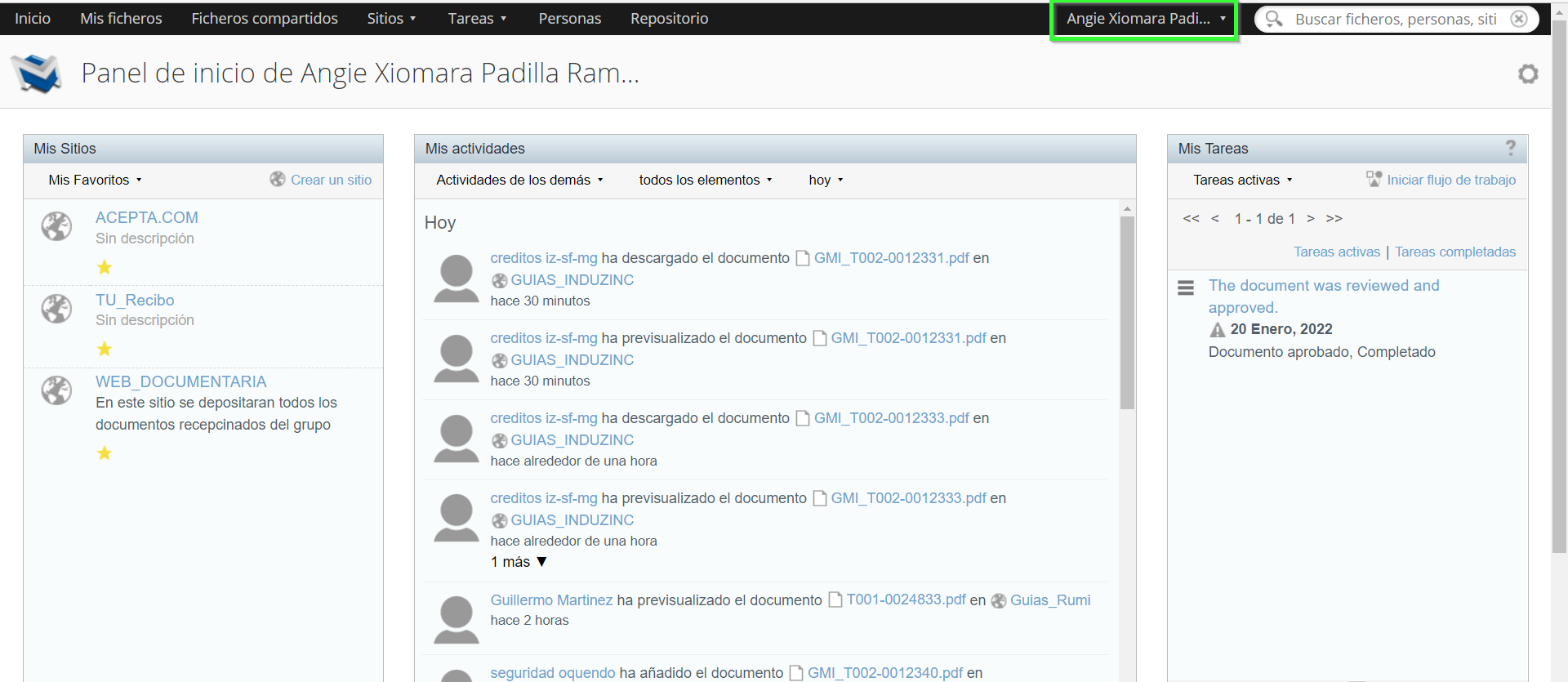Open T001-0024833.pdf document link

tap(906, 600)
